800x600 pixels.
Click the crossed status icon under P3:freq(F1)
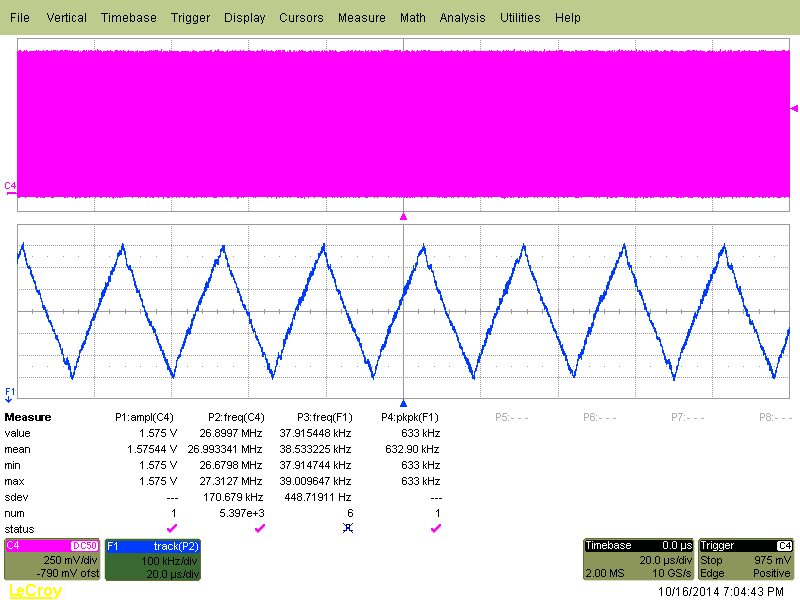coord(347,528)
